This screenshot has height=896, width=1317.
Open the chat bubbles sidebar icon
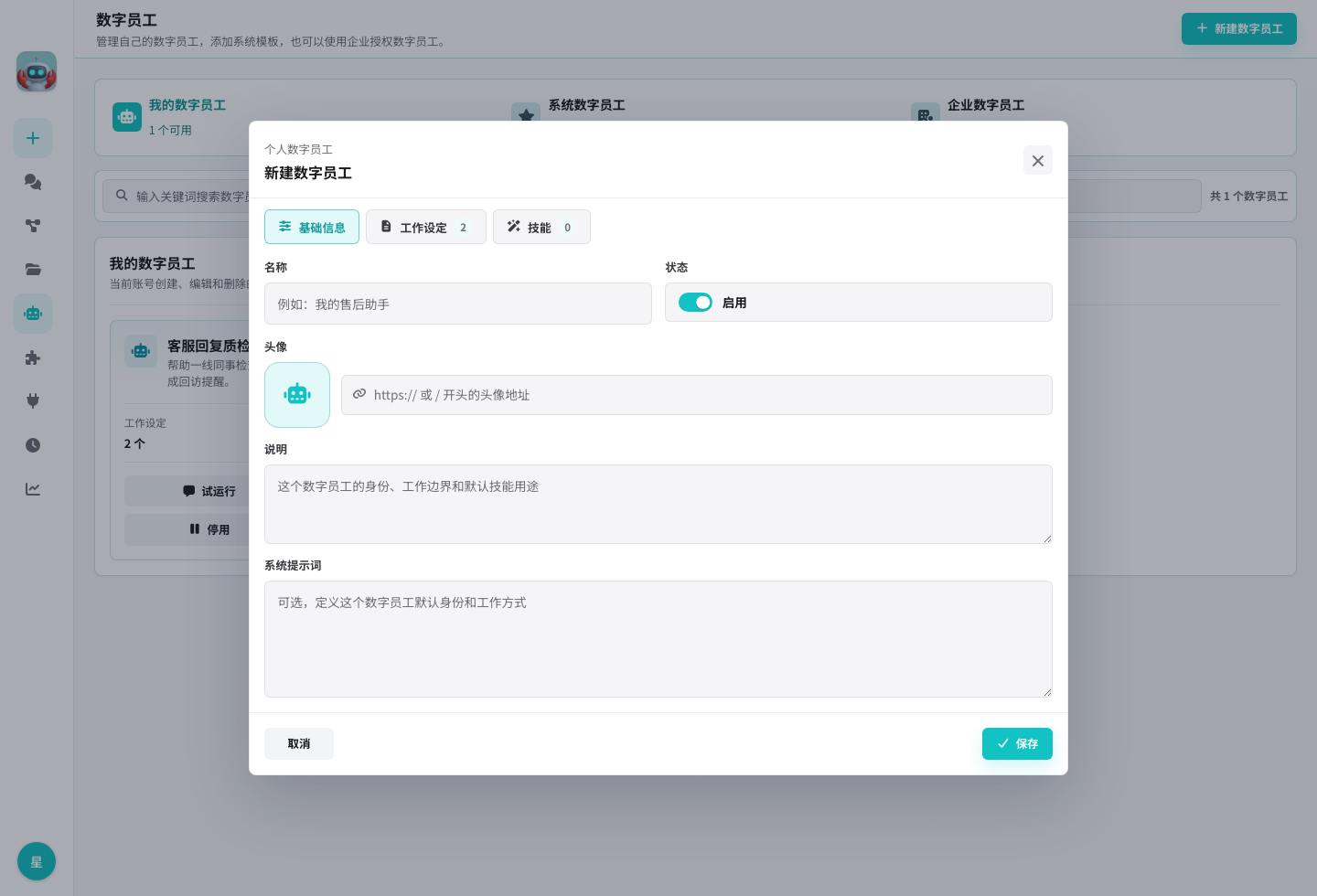coord(33,182)
